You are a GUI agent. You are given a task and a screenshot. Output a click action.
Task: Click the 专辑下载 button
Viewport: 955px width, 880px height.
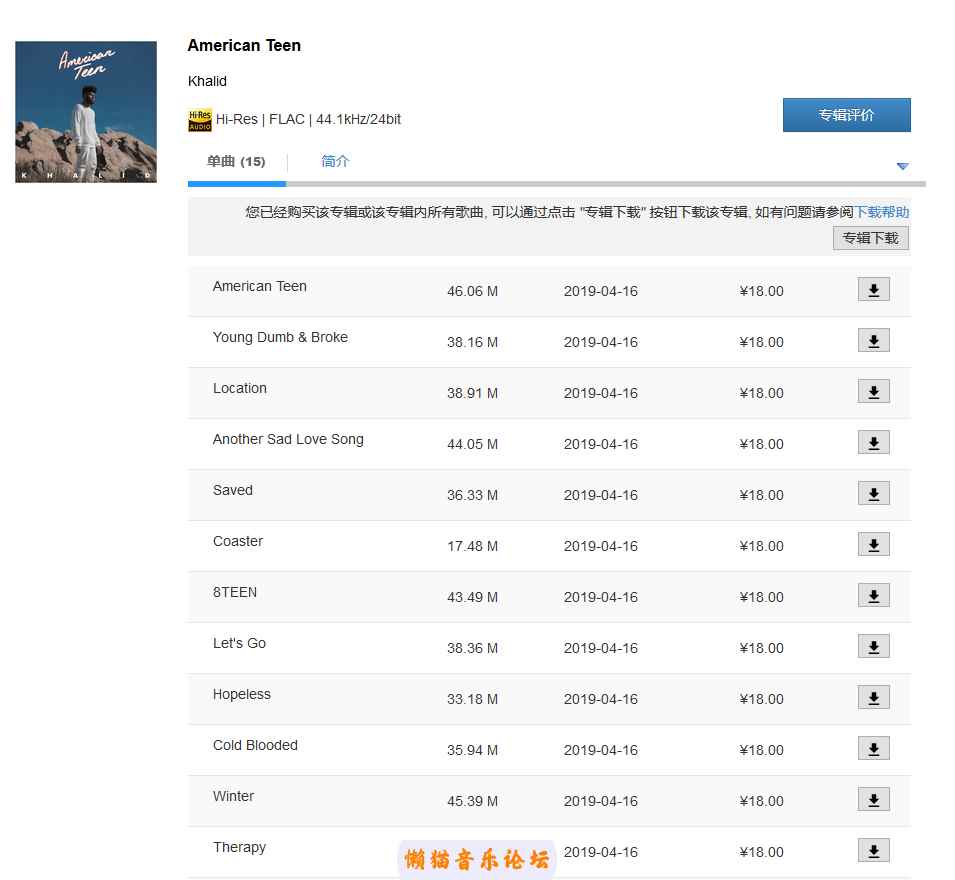870,238
